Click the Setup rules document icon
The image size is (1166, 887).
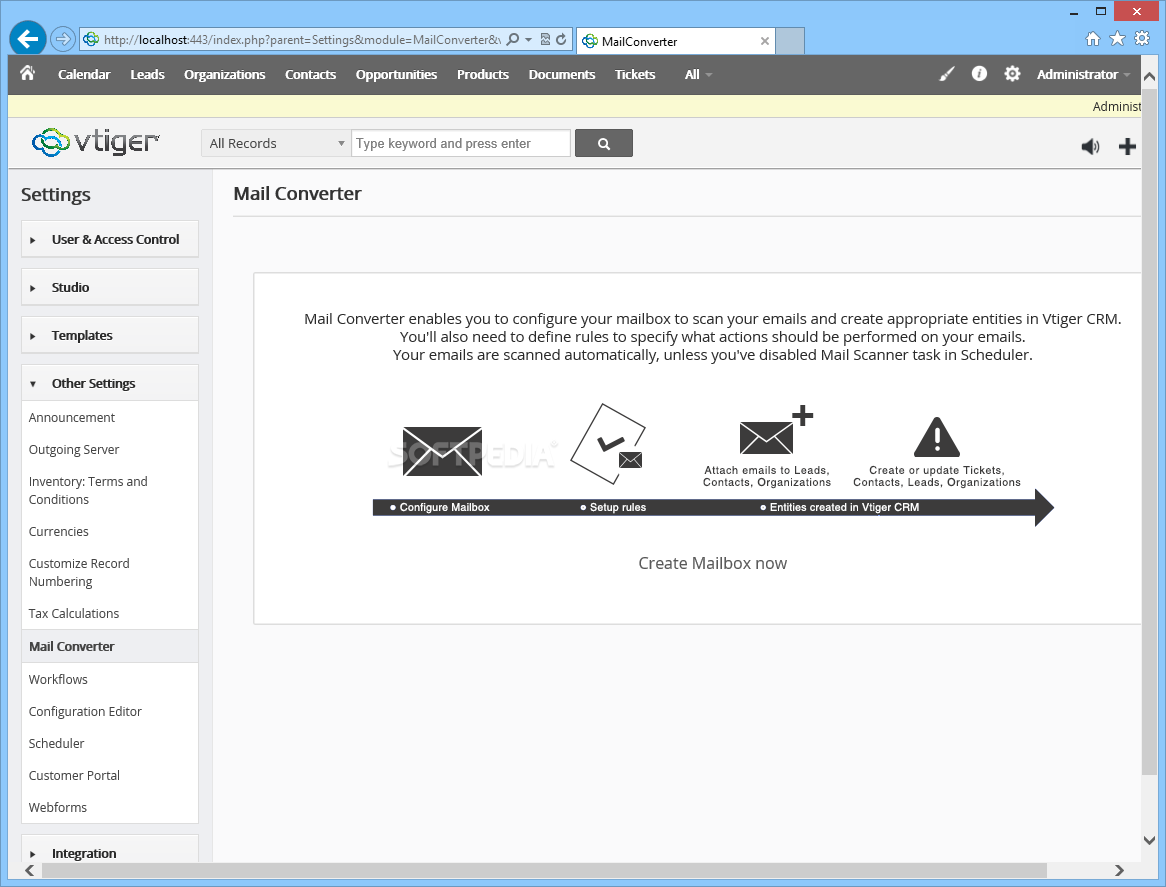point(608,443)
